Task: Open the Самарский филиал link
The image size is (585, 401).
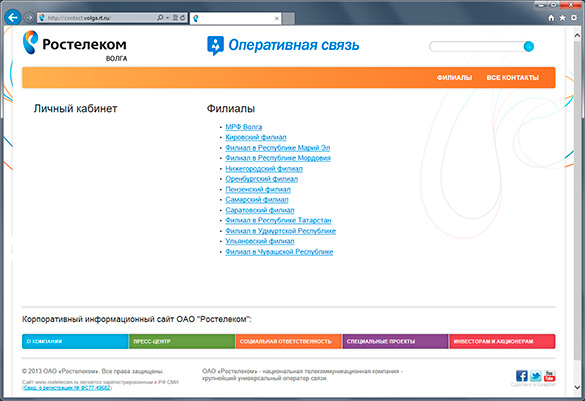Action: point(257,200)
